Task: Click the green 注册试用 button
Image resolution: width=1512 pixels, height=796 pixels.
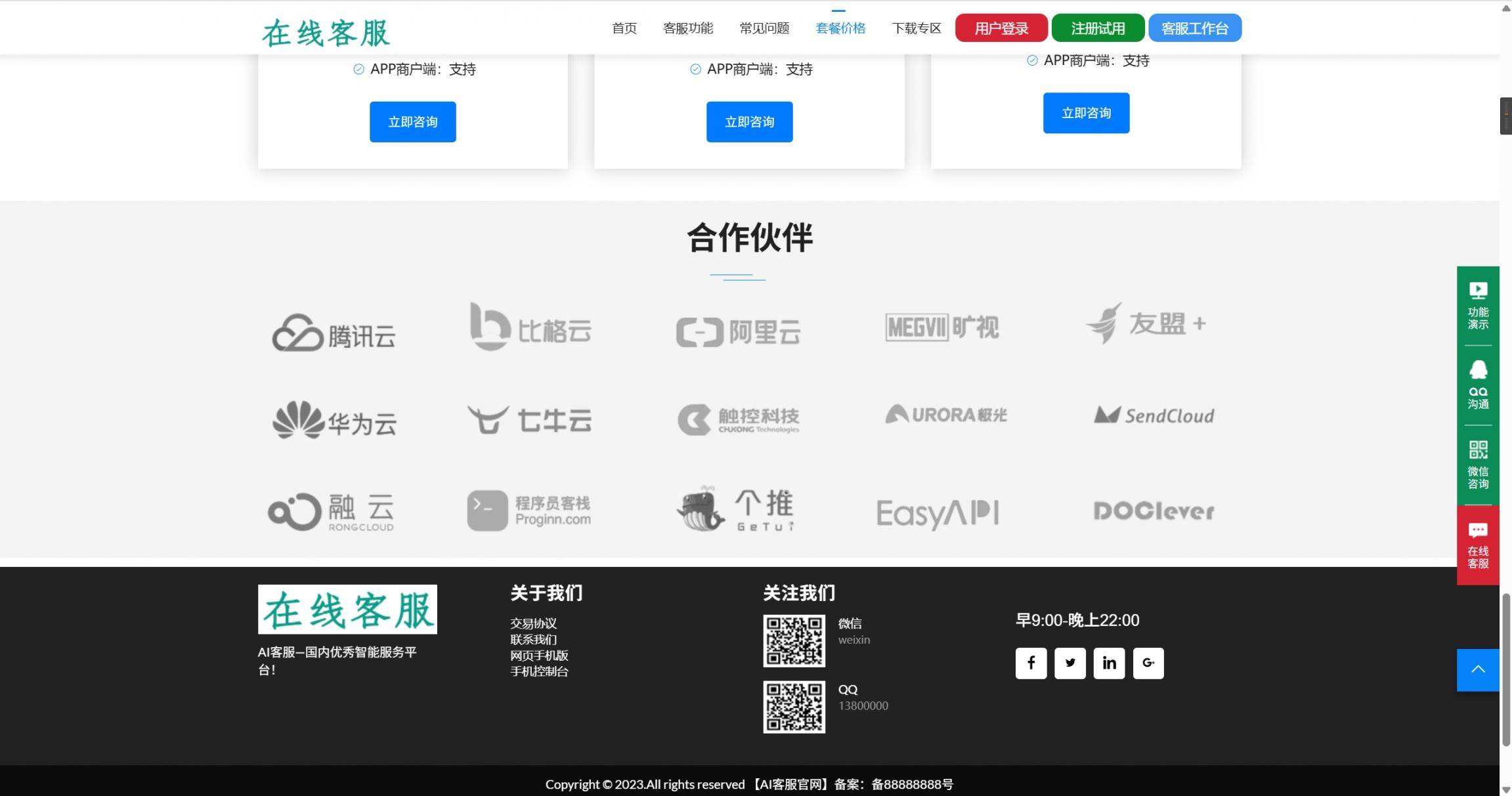Action: coord(1096,28)
